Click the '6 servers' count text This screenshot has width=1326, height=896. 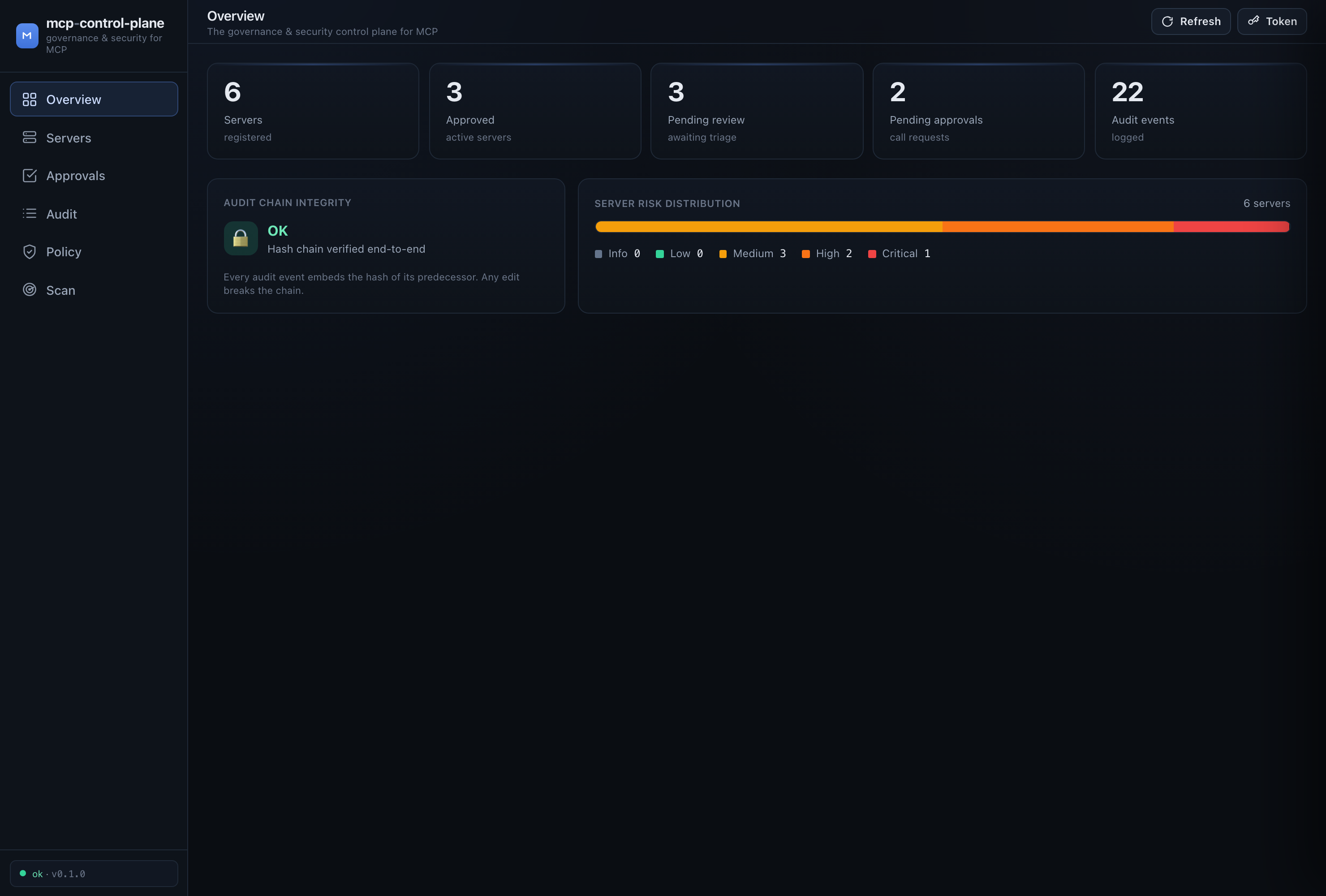tap(1267, 203)
